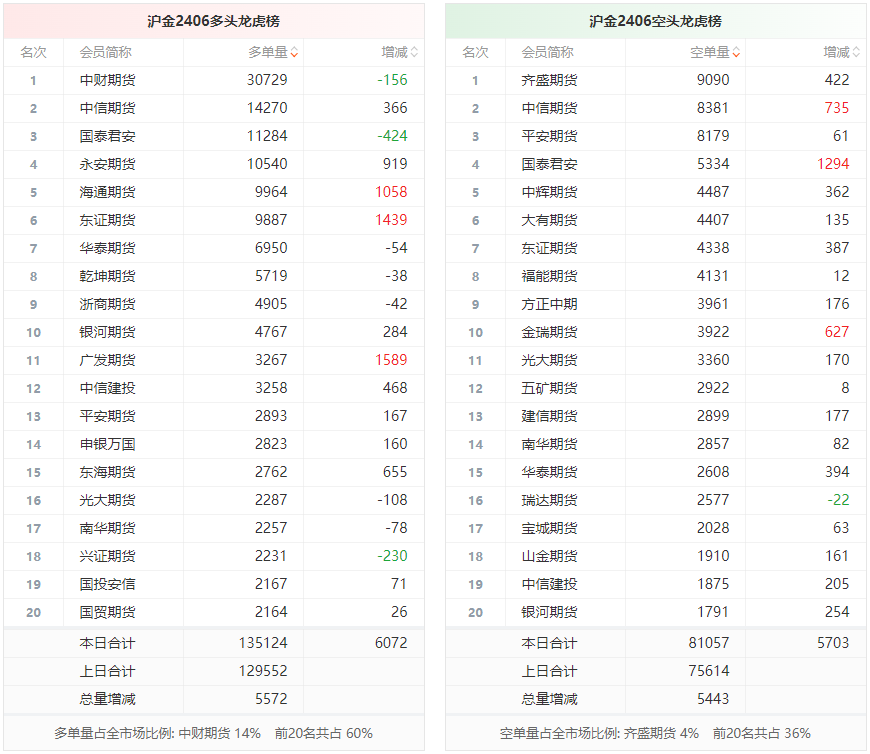
Task: Click 国泰君安 in the short table
Action: 549,164
